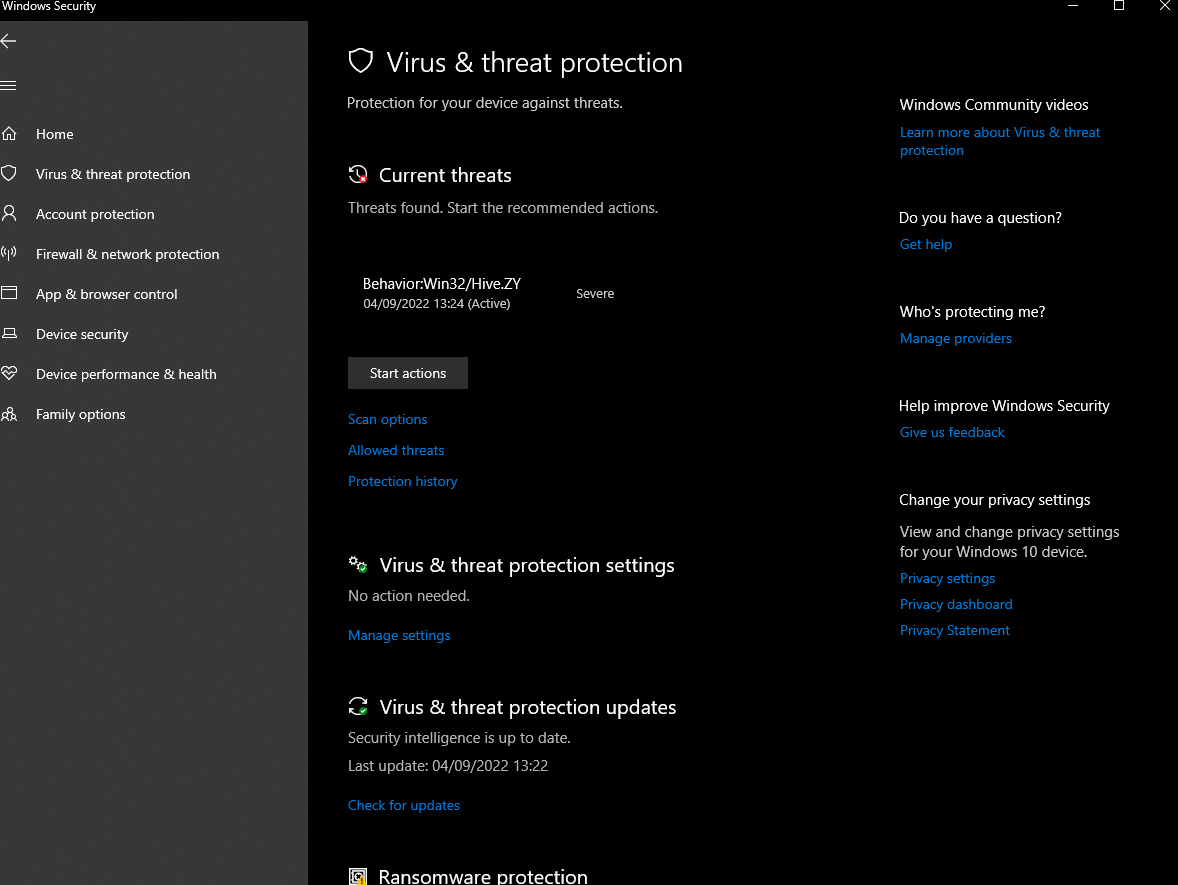The image size is (1178, 885).
Task: Open the hamburger navigation menu
Action: coord(9,86)
